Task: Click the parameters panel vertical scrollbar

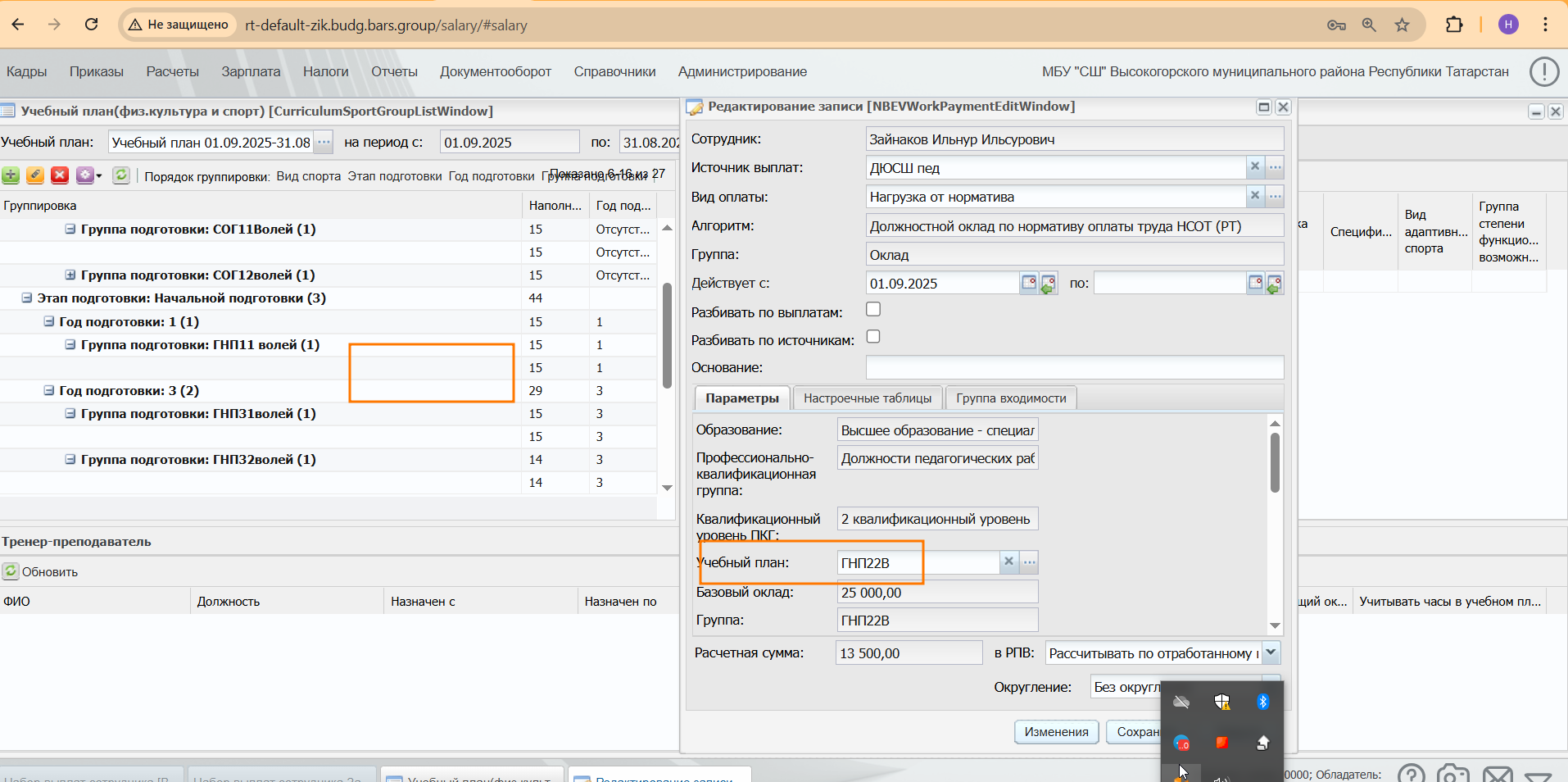Action: [1275, 462]
